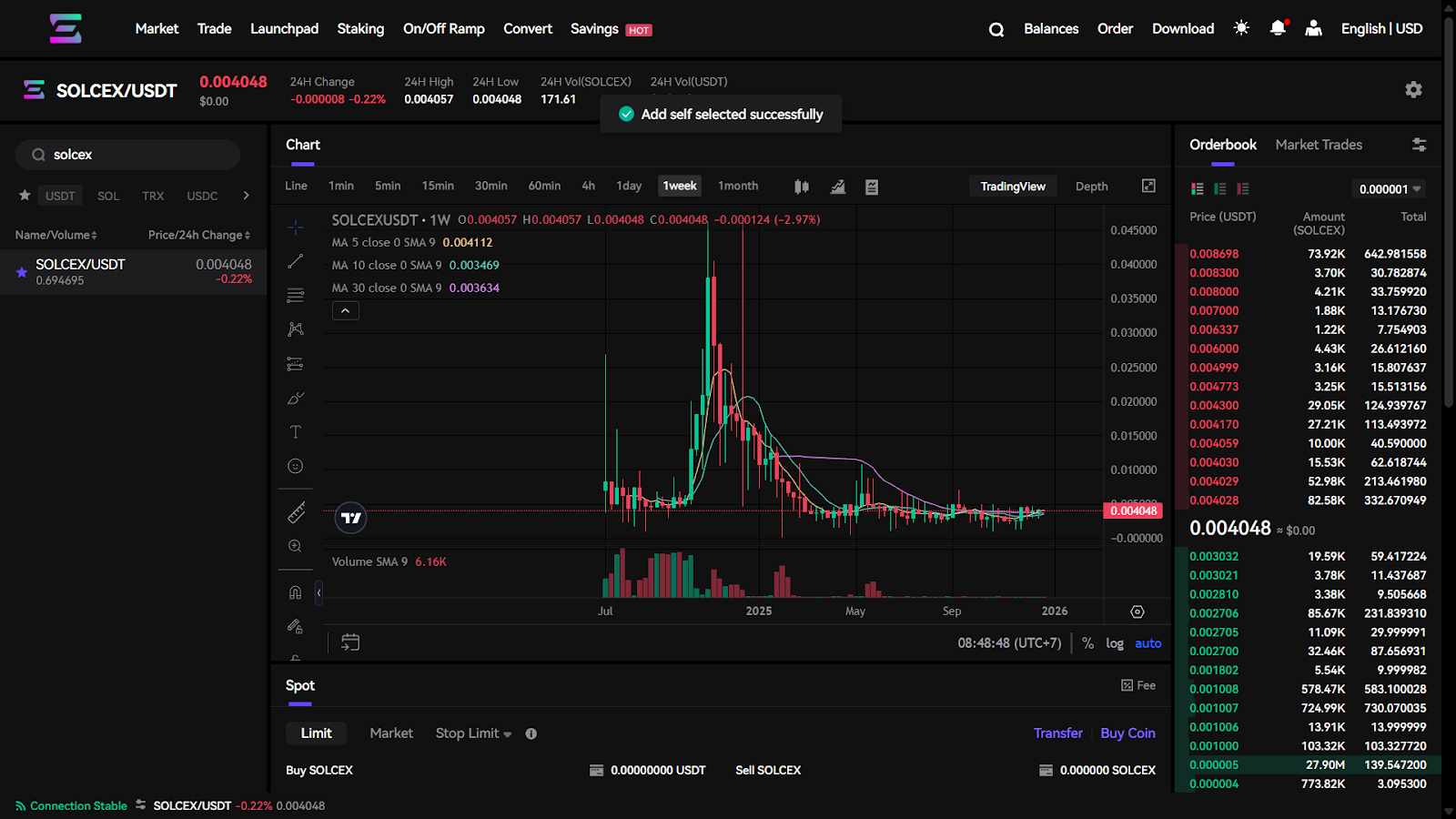Open the Launchpad menu item
Screen dimensions: 1456x819
pyautogui.click(x=284, y=28)
